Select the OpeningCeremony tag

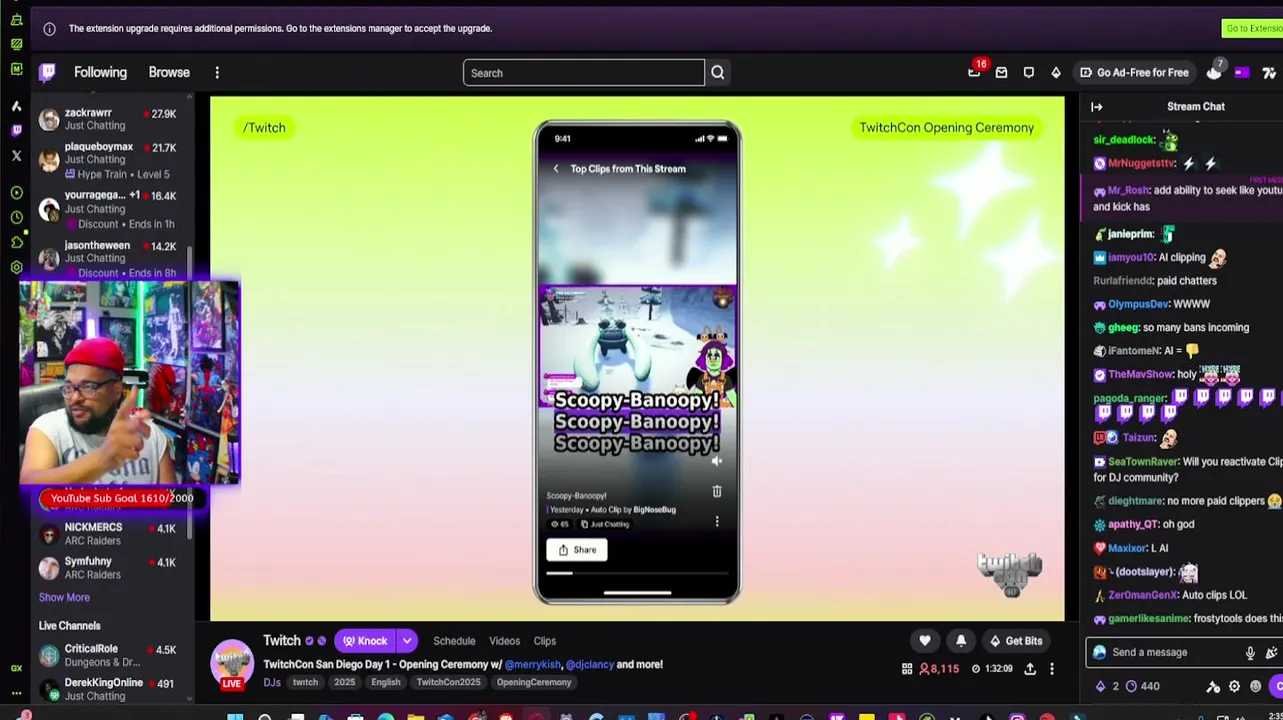pos(534,682)
